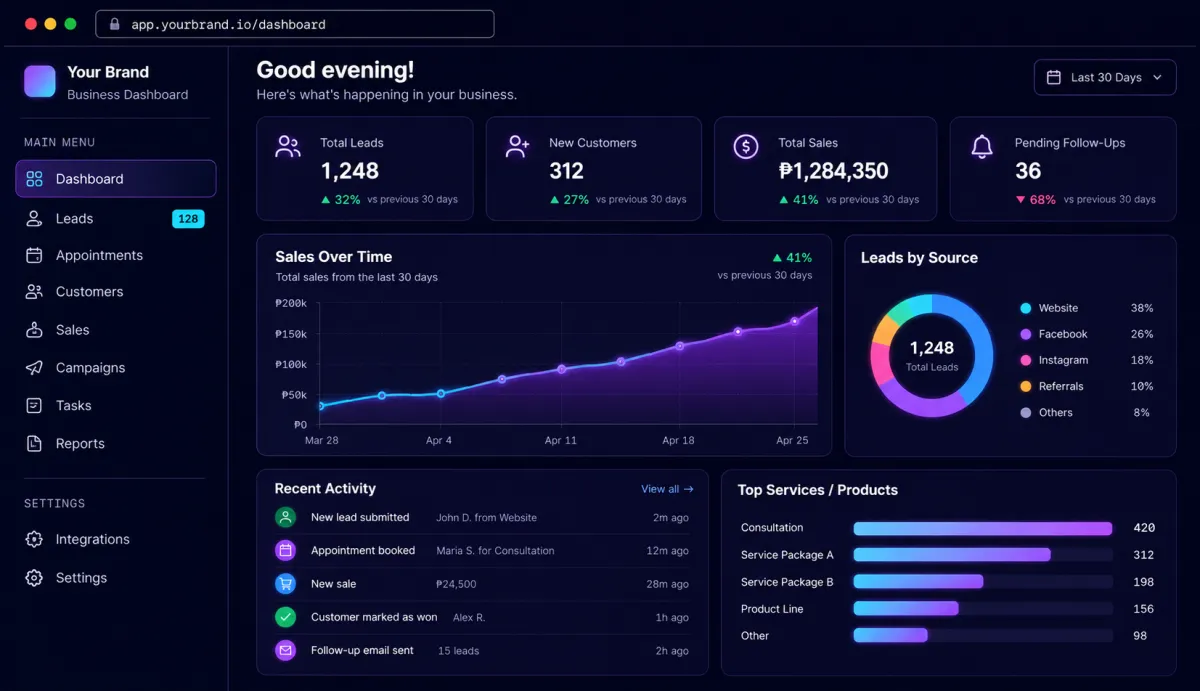The image size is (1200, 691).
Task: Open the Last 30 Days dropdown
Action: click(1105, 77)
